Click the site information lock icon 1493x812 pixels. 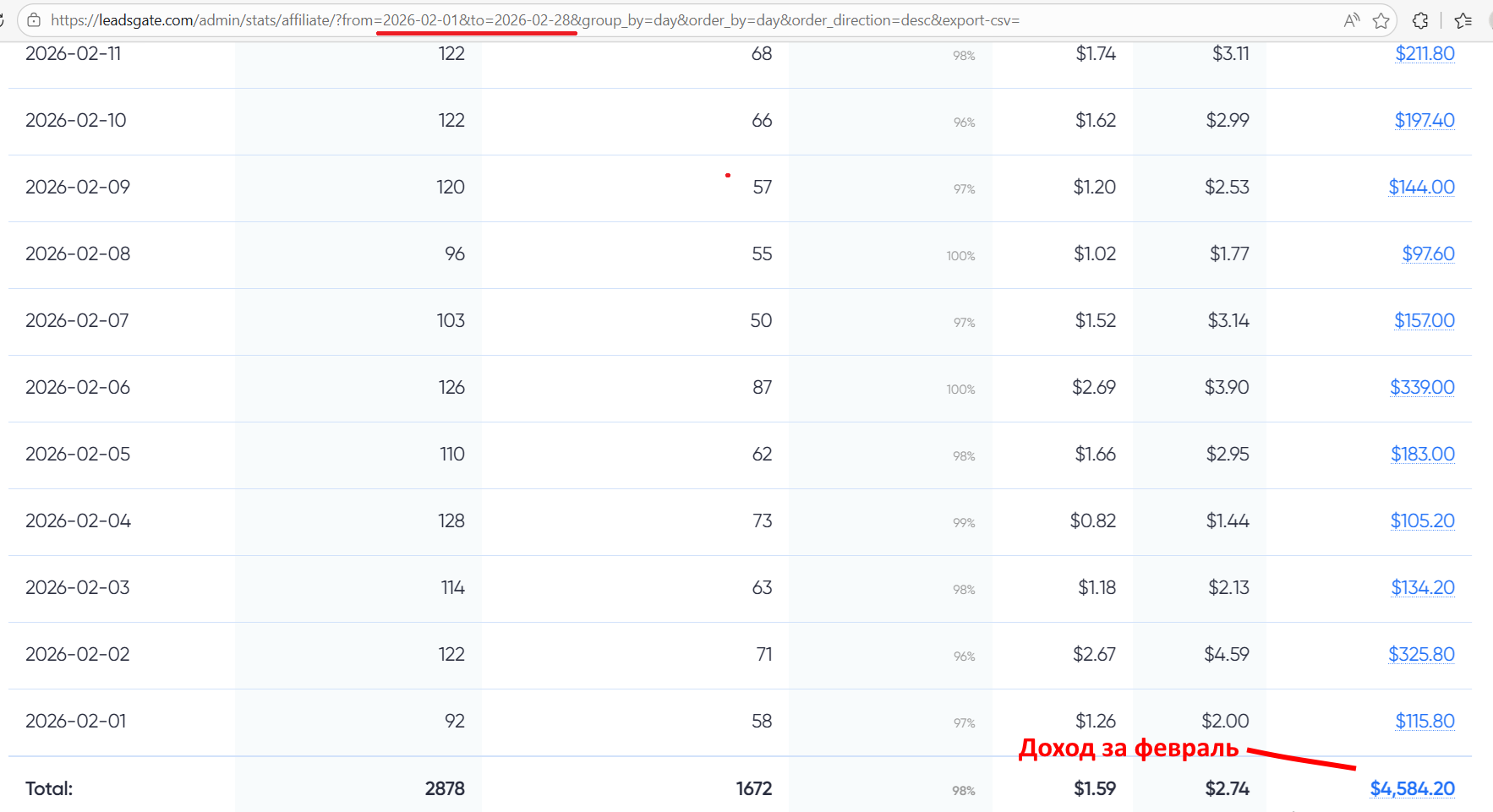[34, 20]
